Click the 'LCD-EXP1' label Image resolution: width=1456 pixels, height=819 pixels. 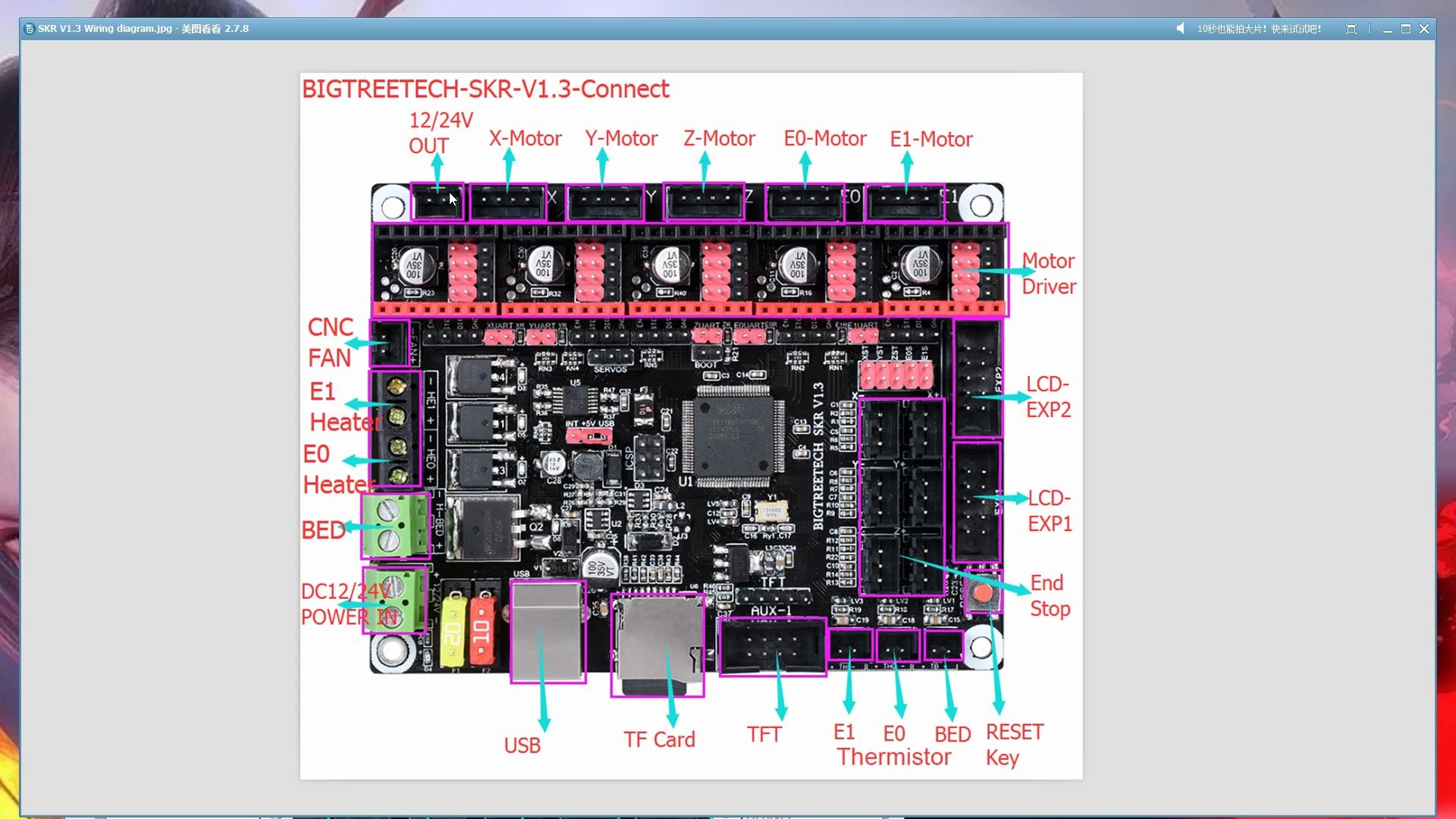(1050, 511)
